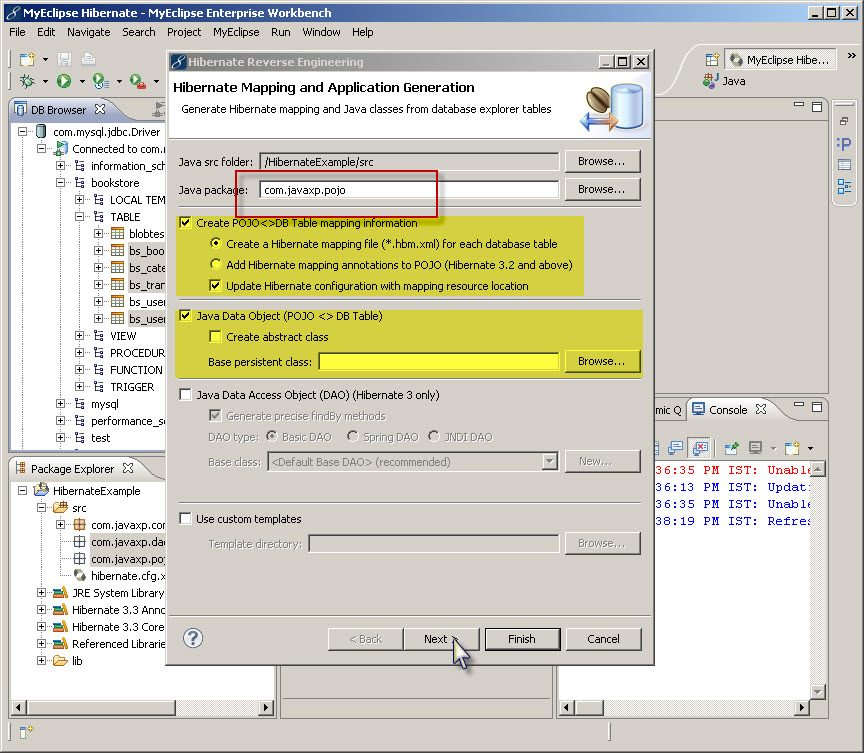Select the Save icon in the toolbar
Image resolution: width=864 pixels, height=753 pixels.
[x=63, y=60]
